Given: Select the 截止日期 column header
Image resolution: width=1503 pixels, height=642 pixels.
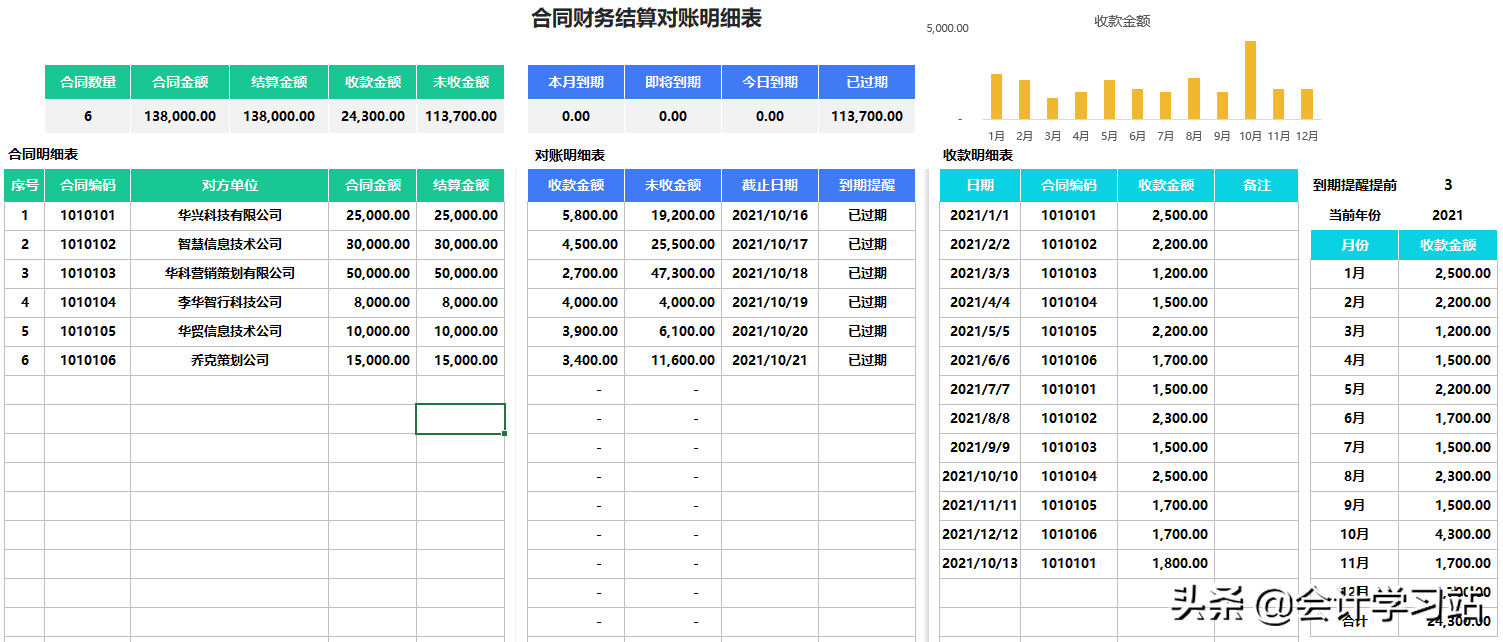Looking at the screenshot, I should tap(769, 185).
